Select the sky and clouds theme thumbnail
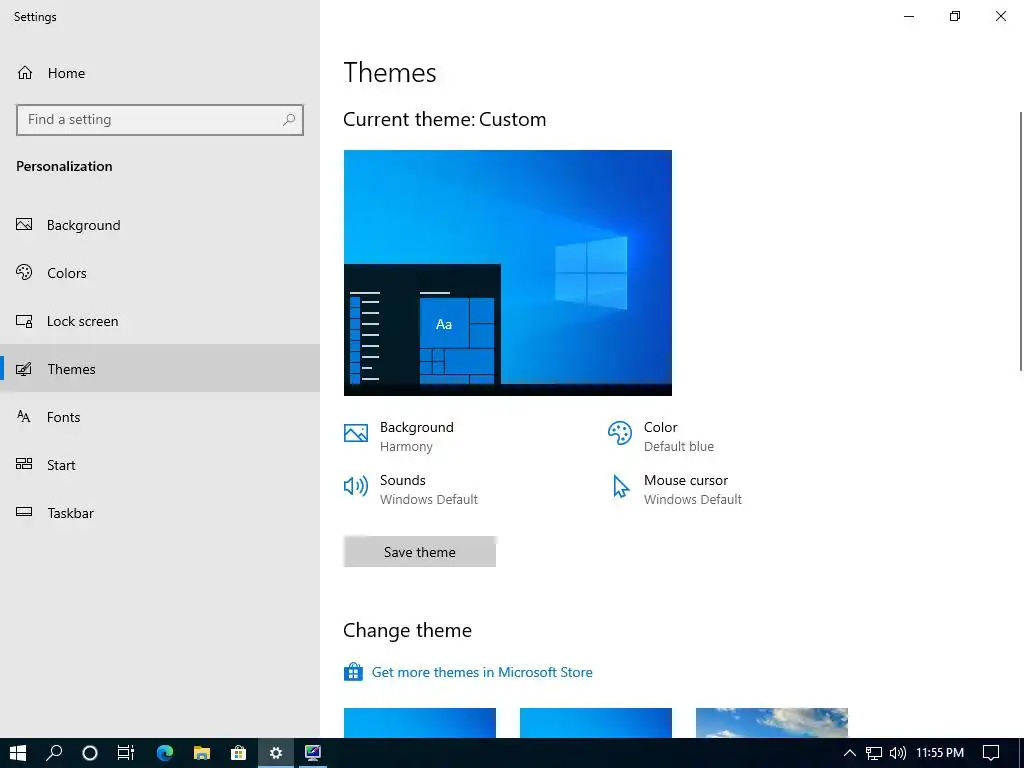Viewport: 1024px width, 768px height. pyautogui.click(x=772, y=723)
